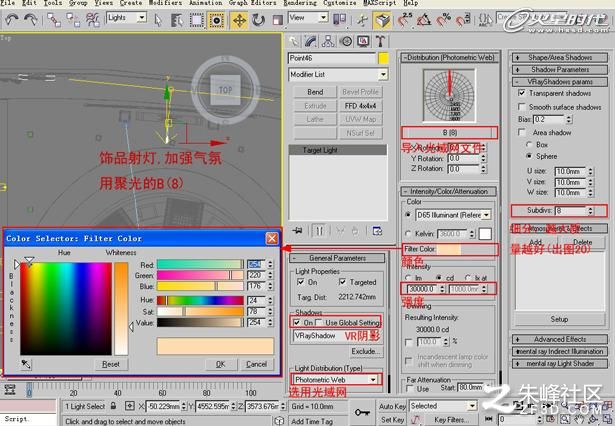615x426 pixels.
Task: Open the Modifiers menu
Action: click(x=165, y=3)
